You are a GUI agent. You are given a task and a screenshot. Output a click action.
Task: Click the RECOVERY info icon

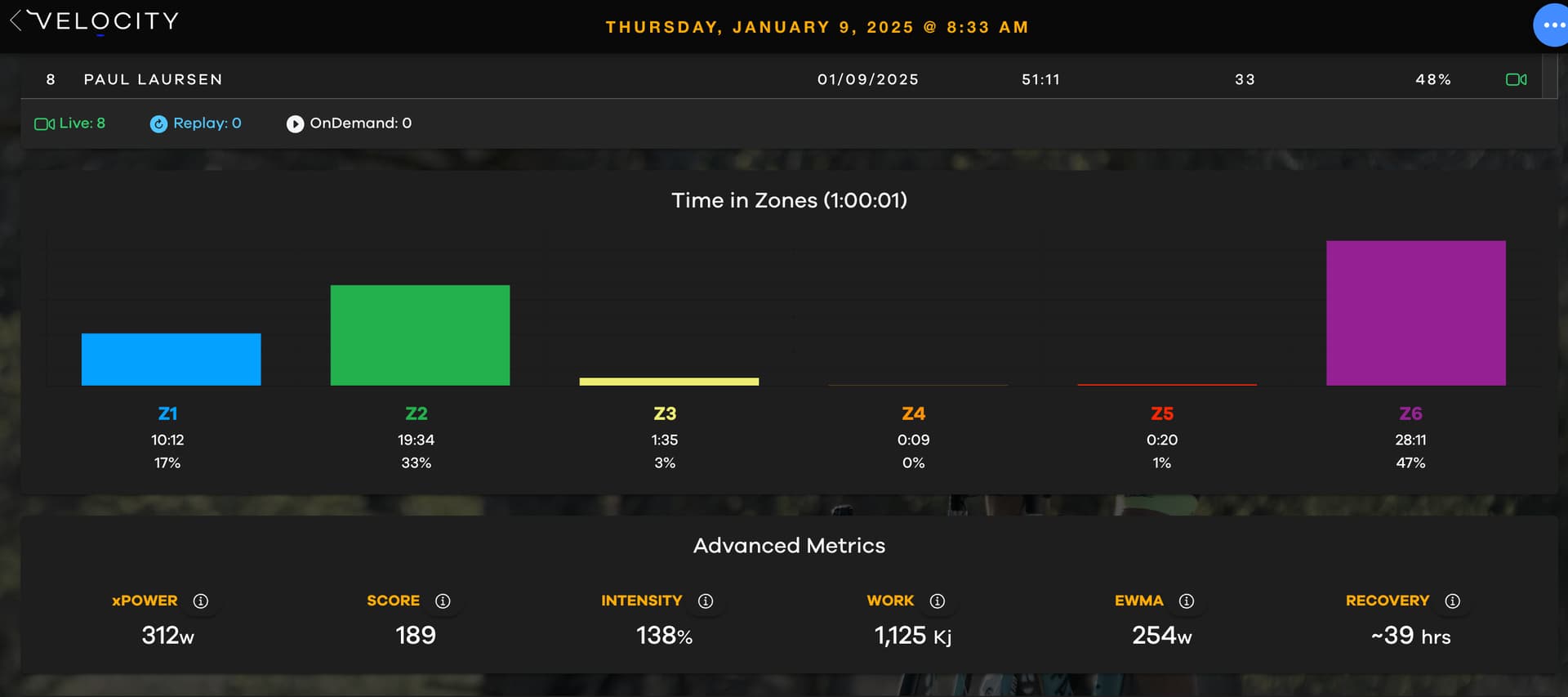(1452, 601)
